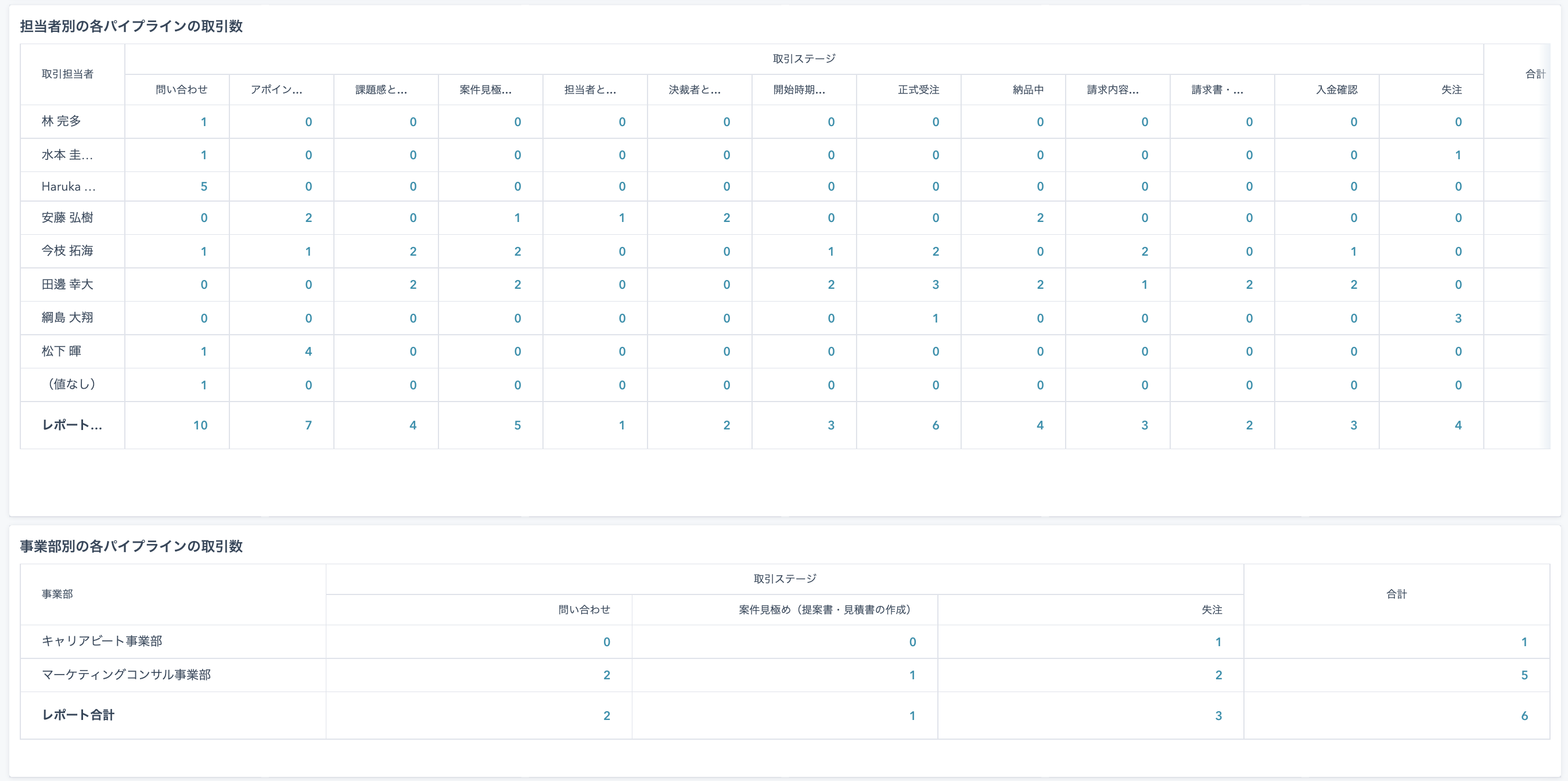Select the 担当者と... stage column header

(x=590, y=89)
